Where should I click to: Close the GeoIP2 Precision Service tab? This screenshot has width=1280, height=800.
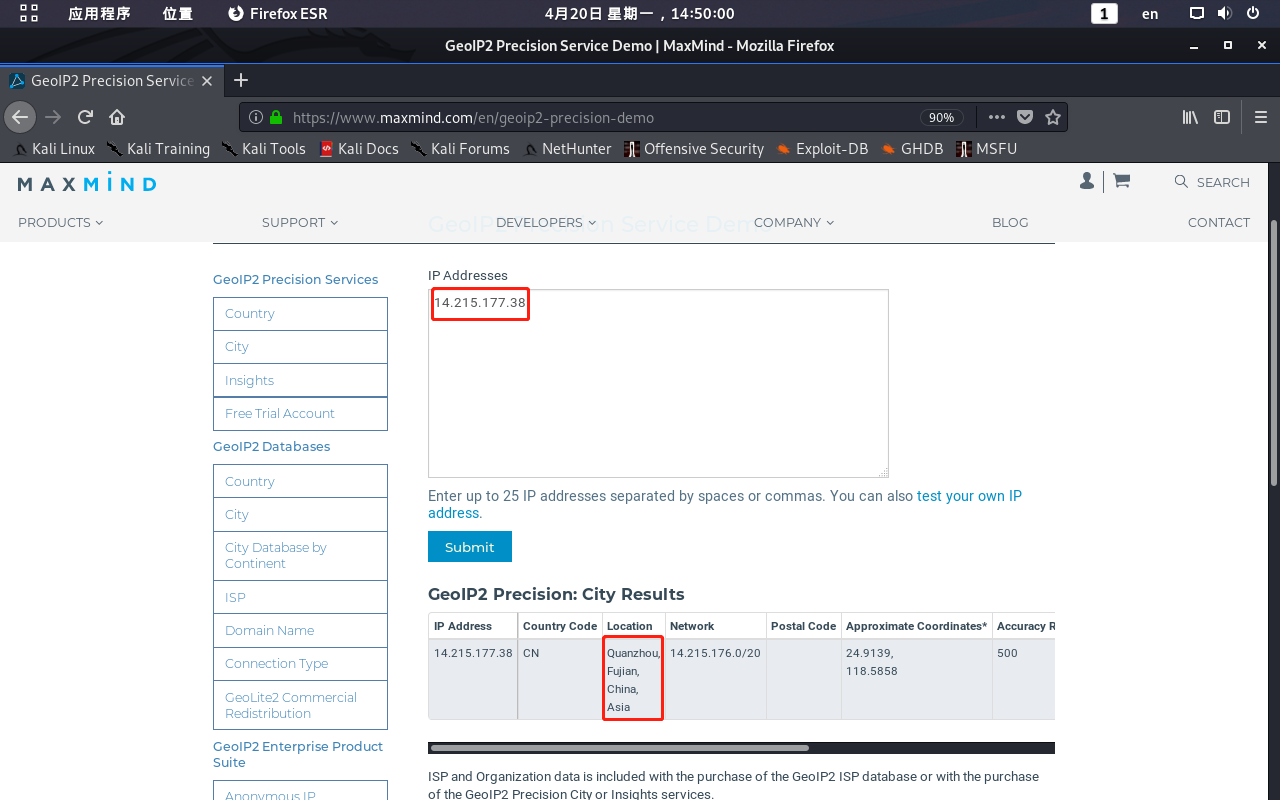tap(207, 80)
